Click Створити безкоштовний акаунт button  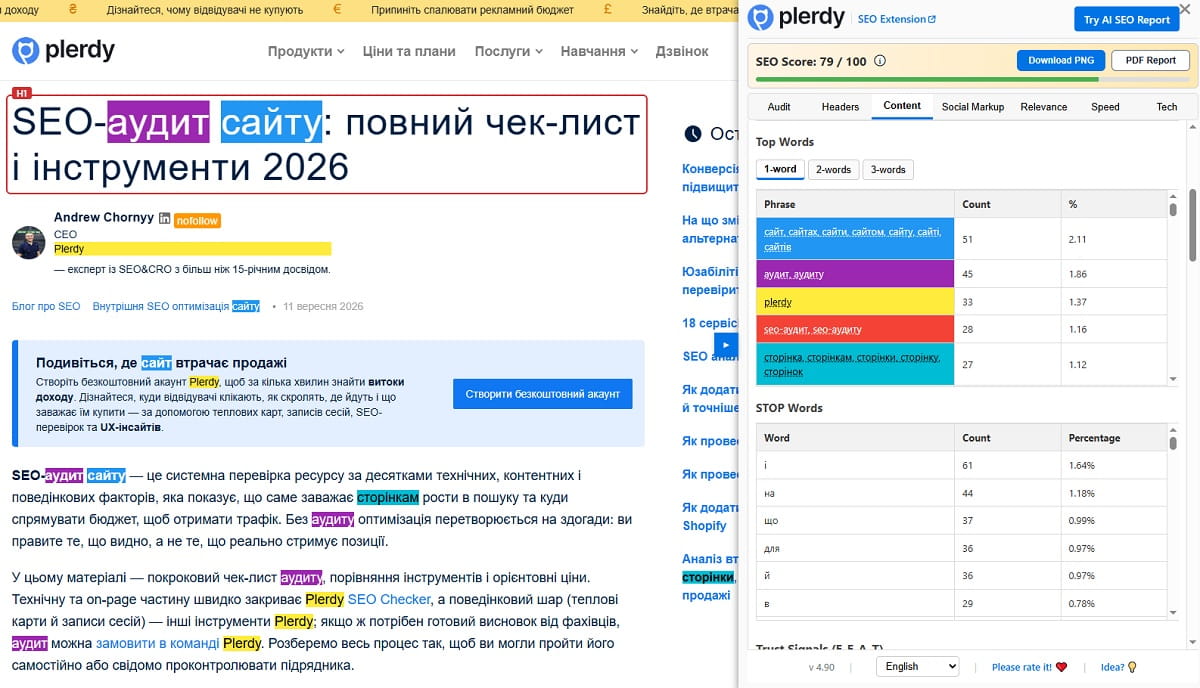(542, 394)
